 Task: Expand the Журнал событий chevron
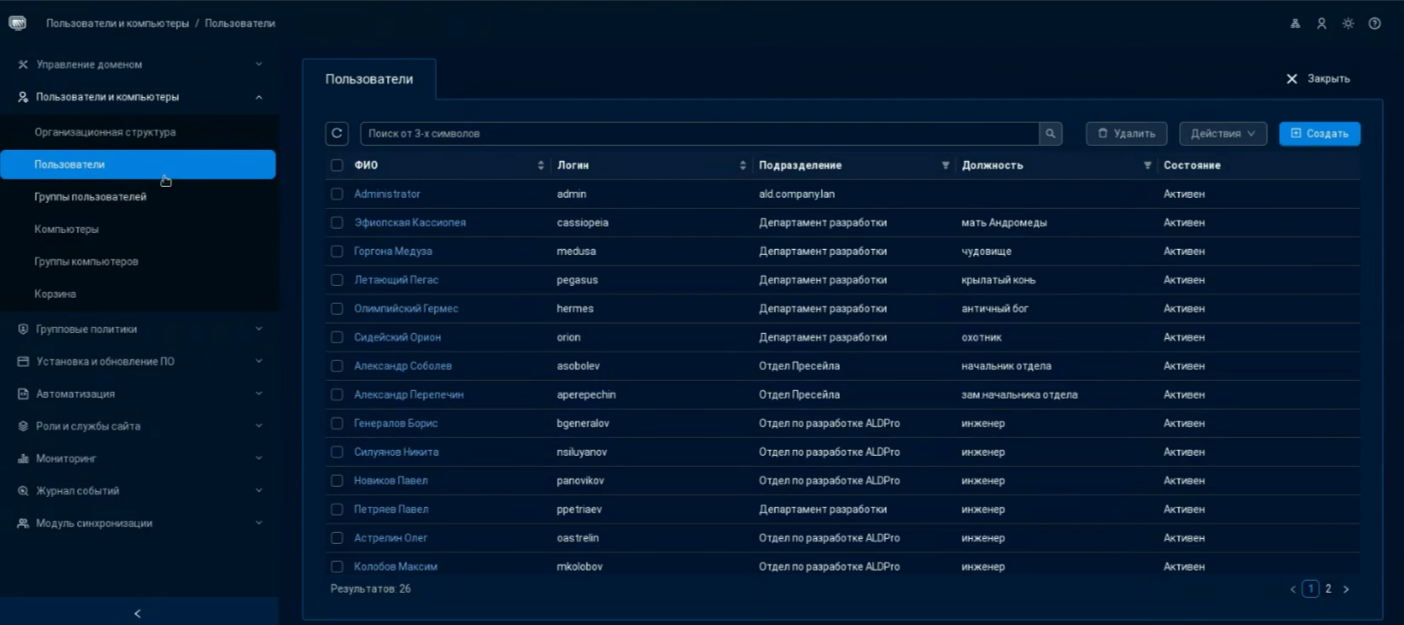click(259, 491)
